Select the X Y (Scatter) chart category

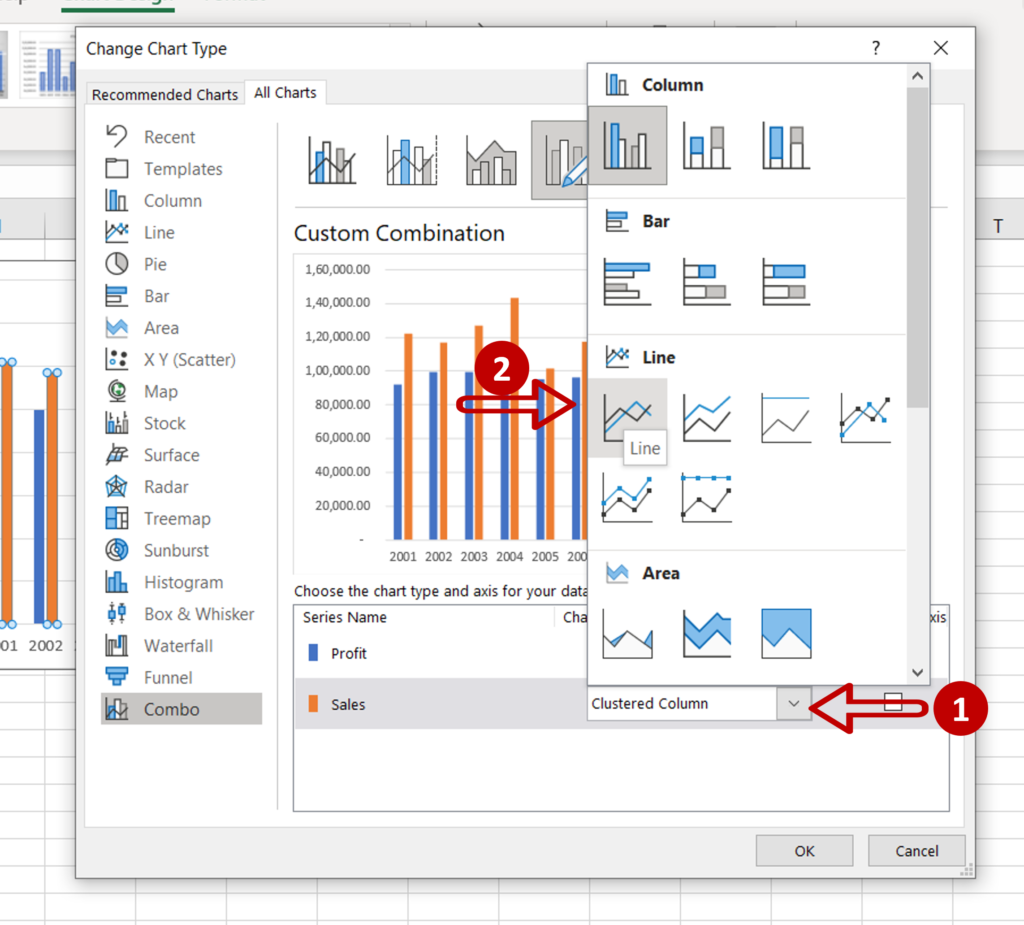pos(188,359)
